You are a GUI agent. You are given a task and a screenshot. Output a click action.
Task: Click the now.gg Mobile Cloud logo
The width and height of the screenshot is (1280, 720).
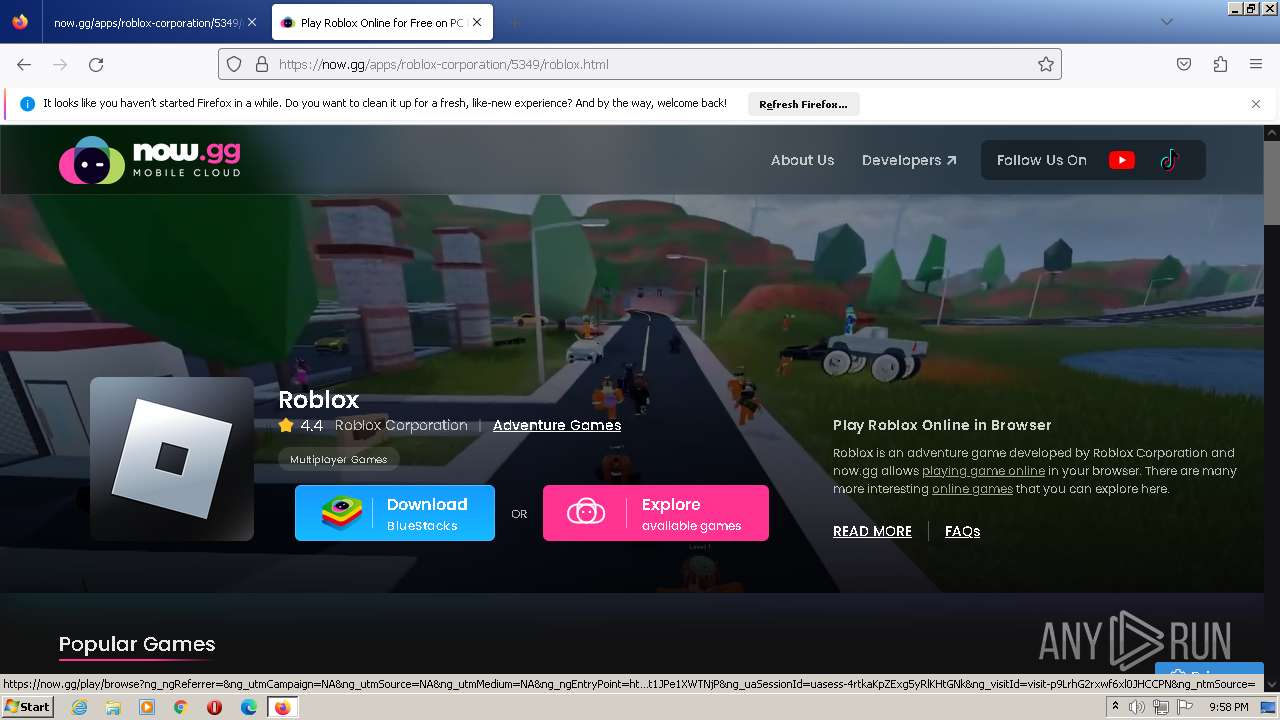[150, 160]
